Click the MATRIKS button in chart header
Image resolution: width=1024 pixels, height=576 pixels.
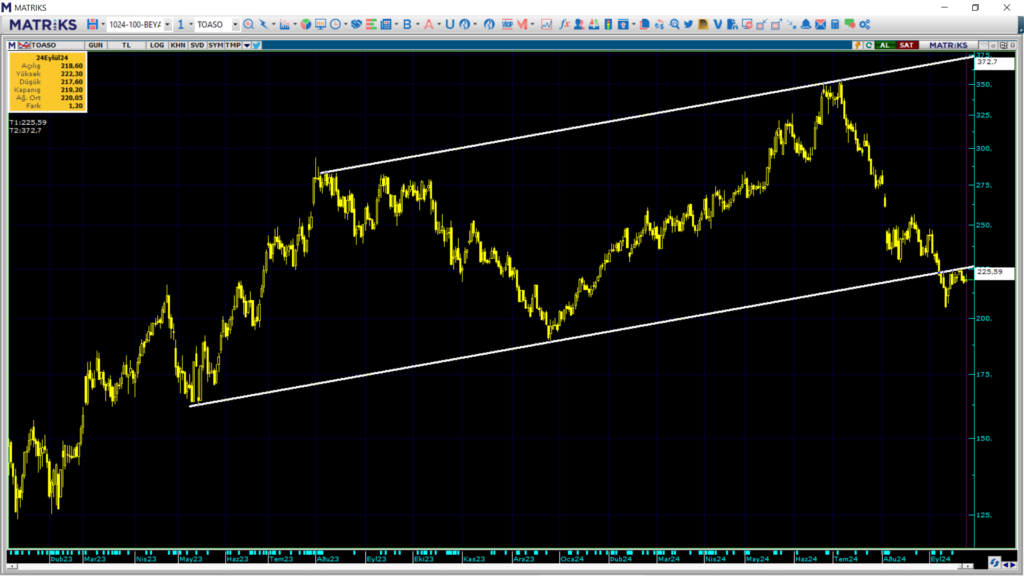[x=948, y=45]
